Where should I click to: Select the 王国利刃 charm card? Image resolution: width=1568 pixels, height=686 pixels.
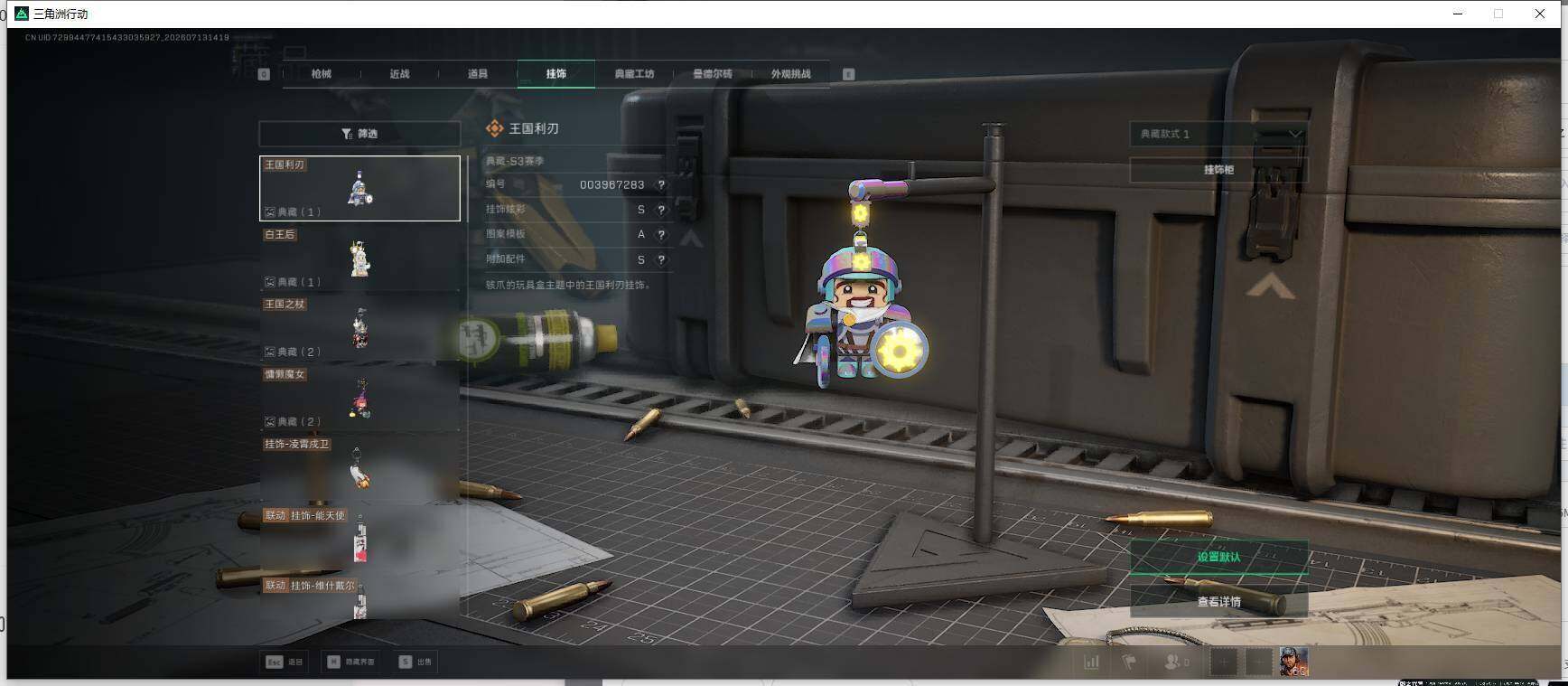click(x=359, y=188)
